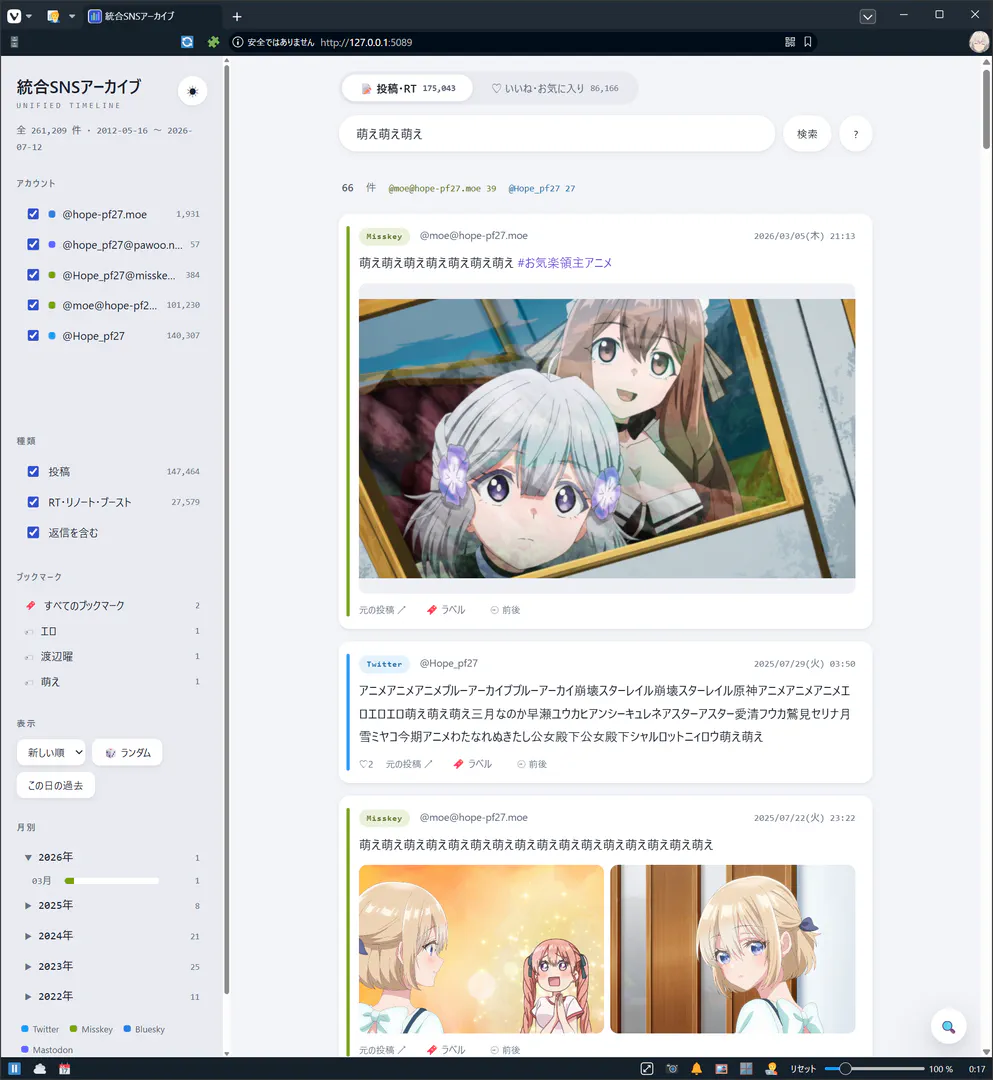Click the camera capture icon in status bar

672,1068
